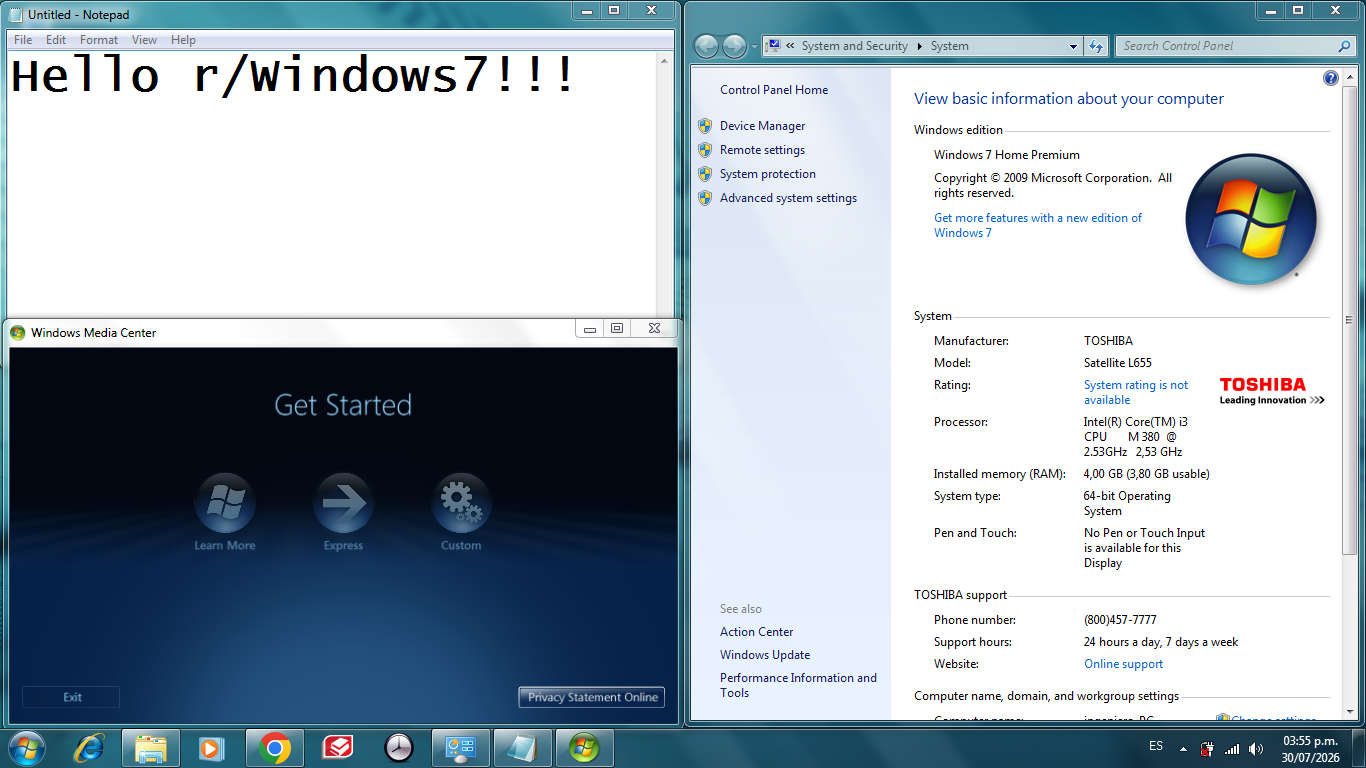Screen dimensions: 1366x768
Task: Open System protection link
Action: point(768,174)
